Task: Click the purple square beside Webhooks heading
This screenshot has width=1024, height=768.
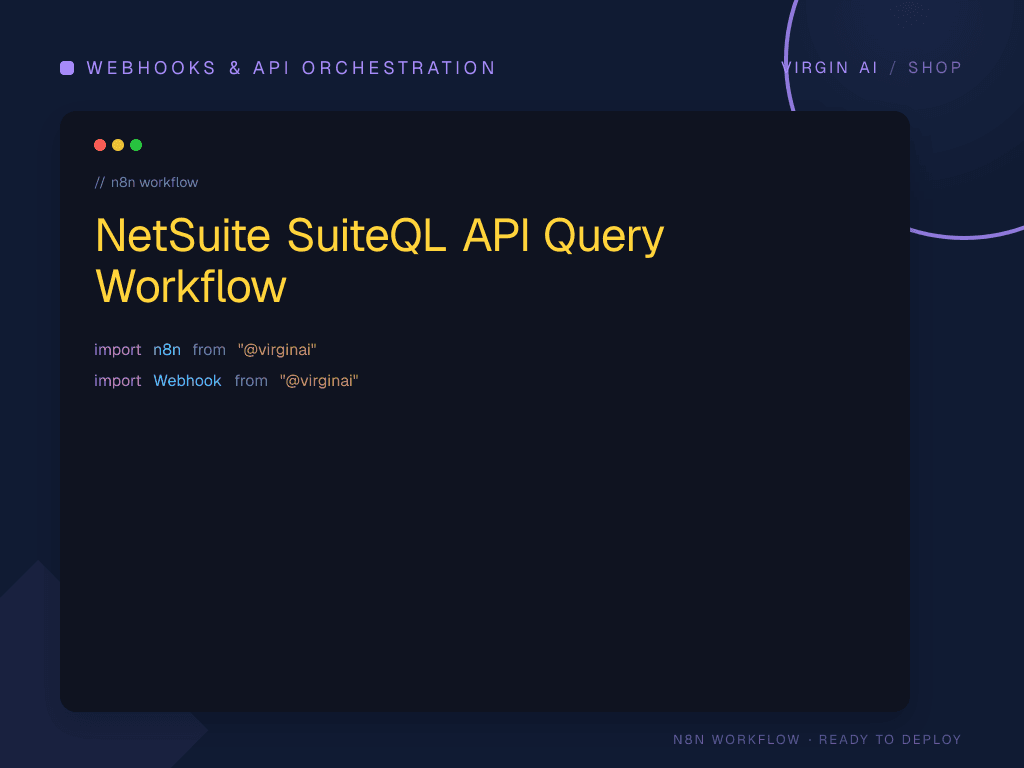Action: click(67, 68)
